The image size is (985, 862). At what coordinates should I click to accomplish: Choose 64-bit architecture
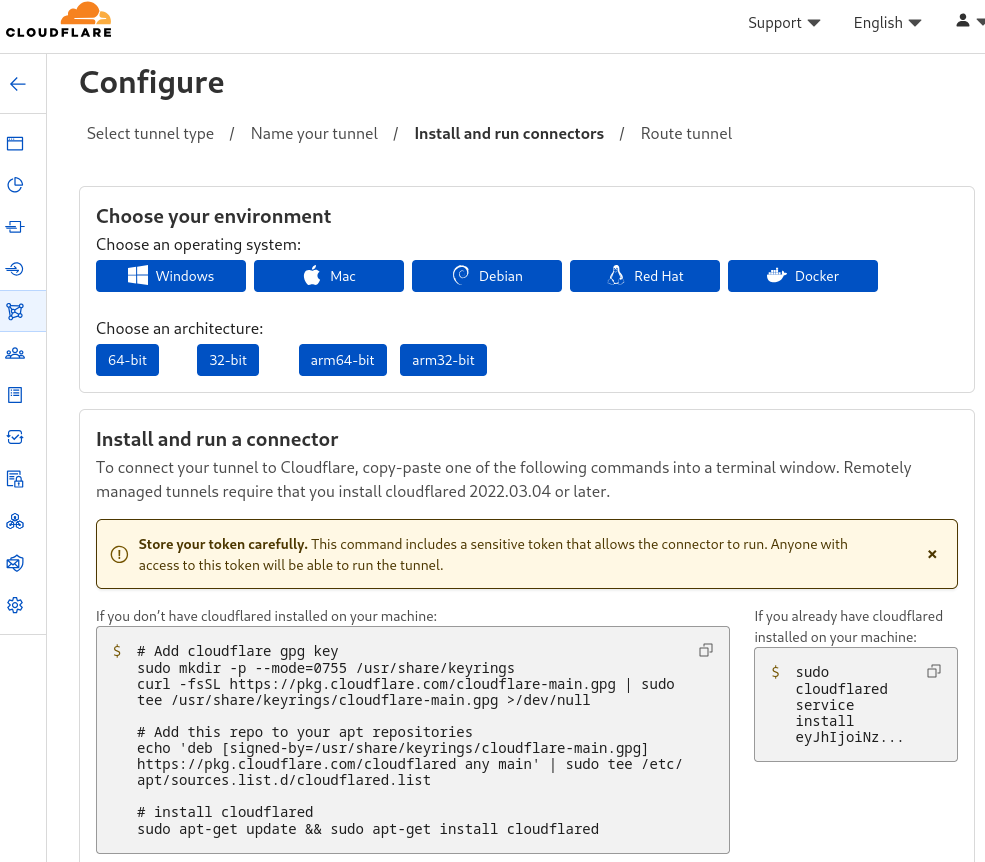[128, 360]
